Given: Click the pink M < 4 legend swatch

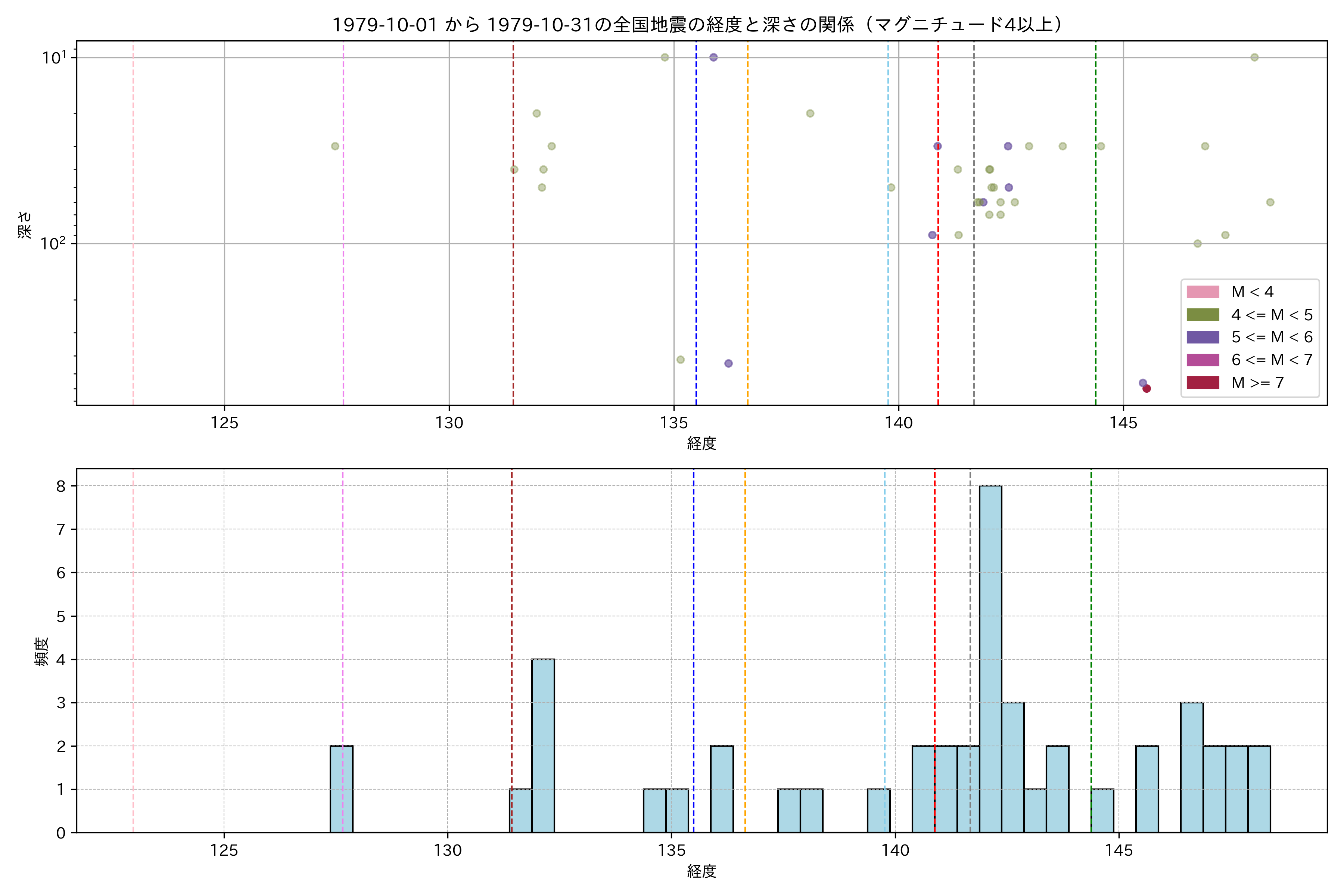Looking at the screenshot, I should pyautogui.click(x=1202, y=292).
